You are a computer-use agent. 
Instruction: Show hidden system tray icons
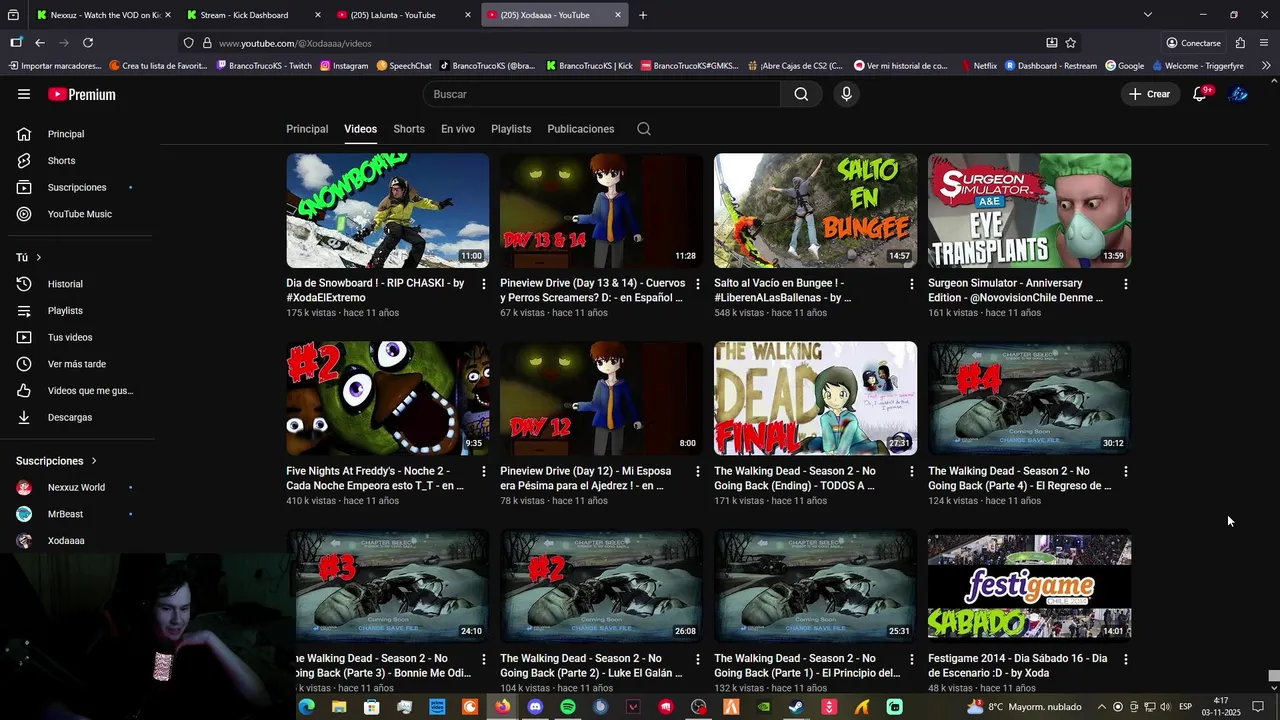click(x=1102, y=707)
